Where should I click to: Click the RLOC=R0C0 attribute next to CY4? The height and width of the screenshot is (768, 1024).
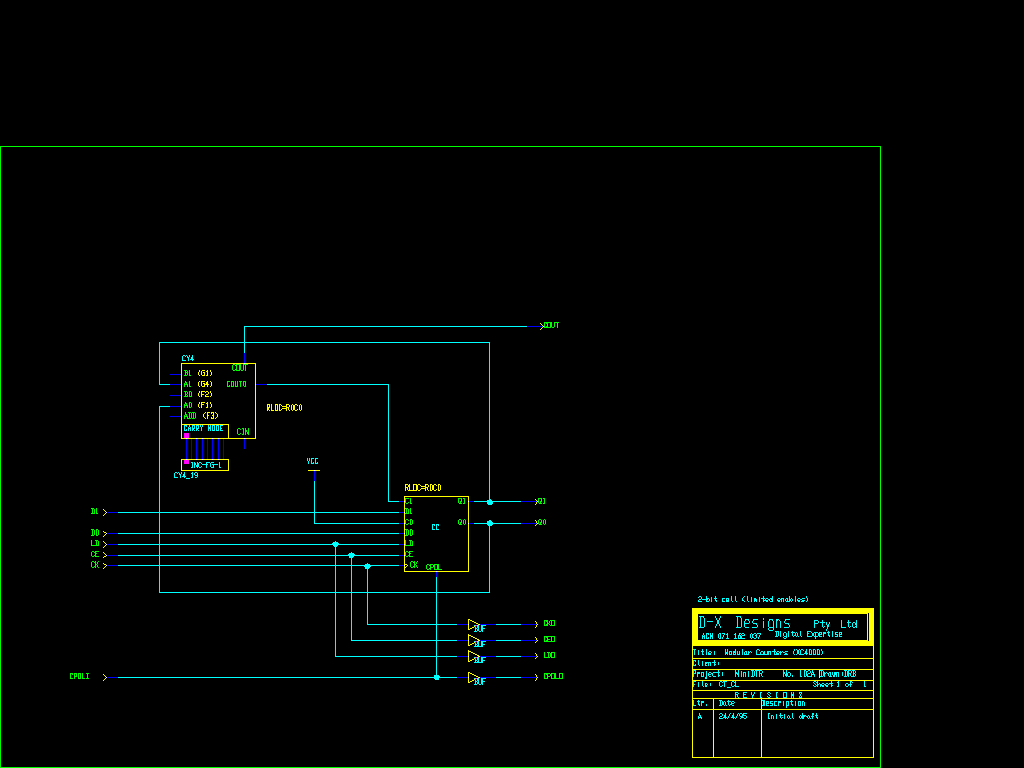click(284, 408)
